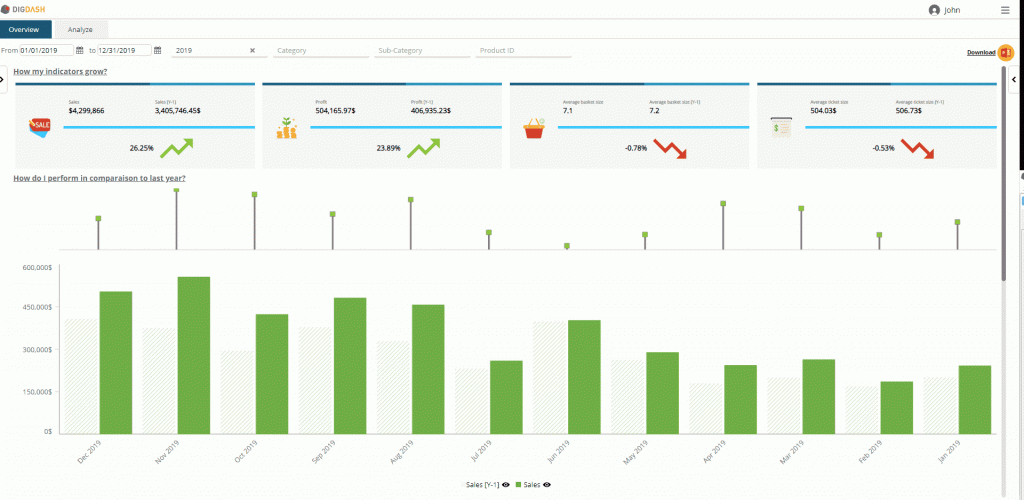Click 'How my indicators grow?' heading

[x=60, y=72]
